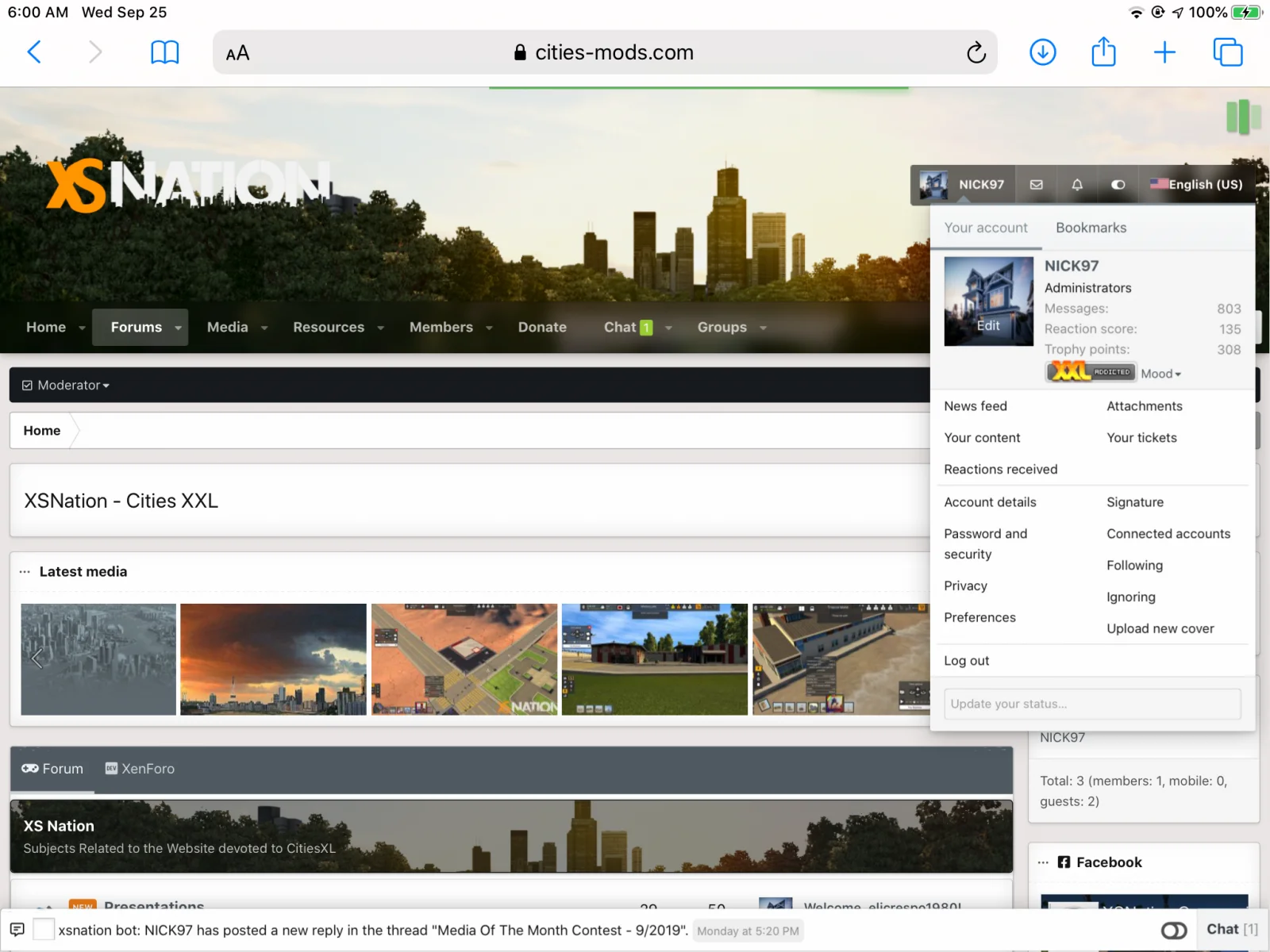1270x952 pixels.
Task: Show all tabs overview icon
Action: pyautogui.click(x=1228, y=52)
